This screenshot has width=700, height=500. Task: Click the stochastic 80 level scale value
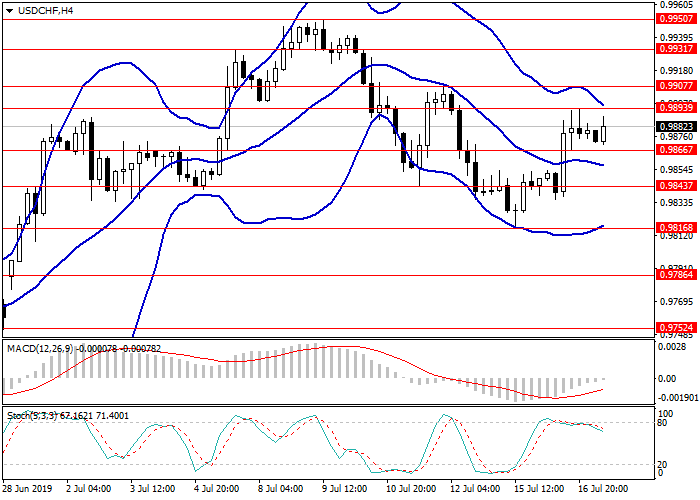coord(662,423)
